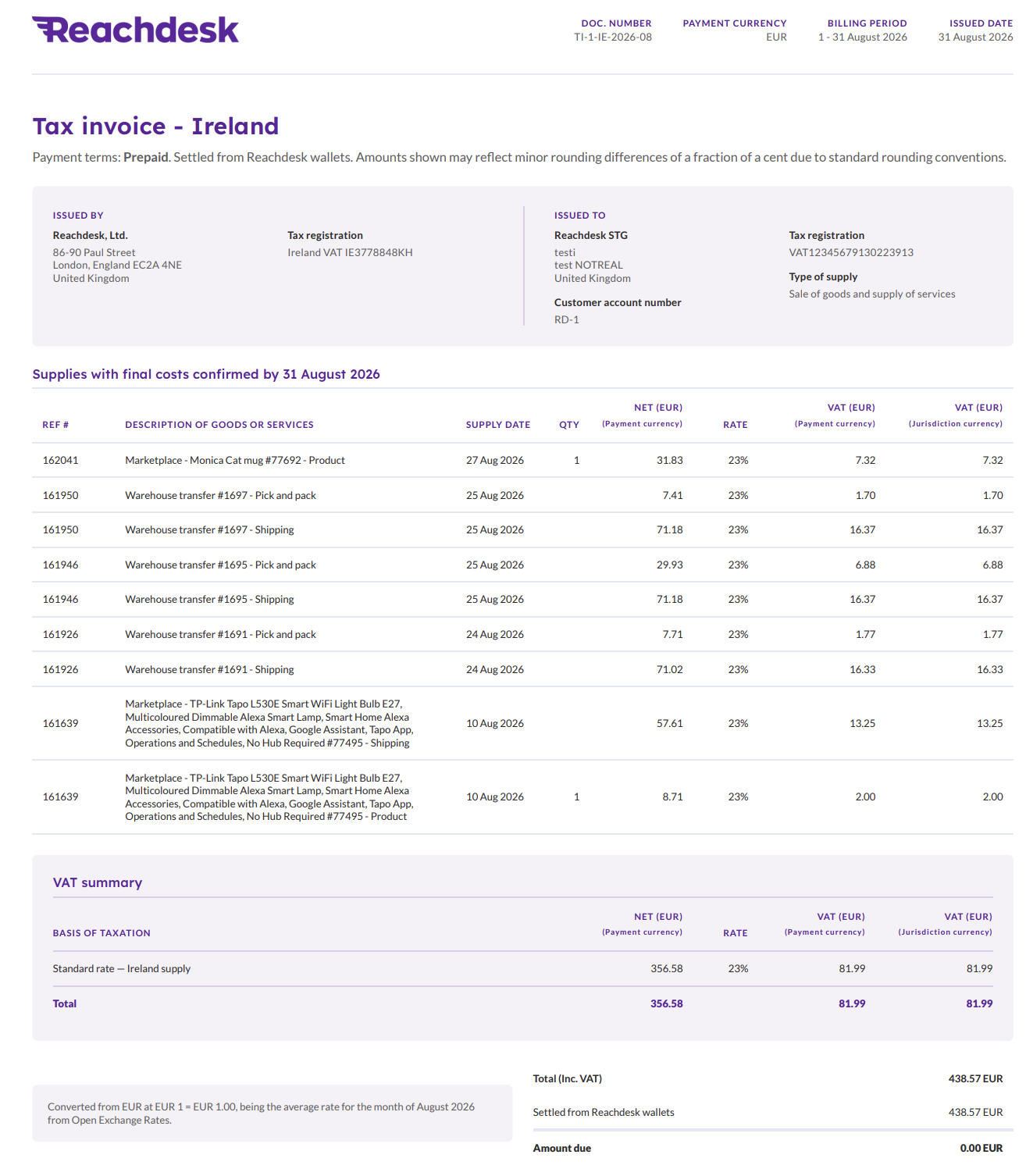Click Settled from Reachdesk wallets label
The image size is (1026, 1176).
604,1112
